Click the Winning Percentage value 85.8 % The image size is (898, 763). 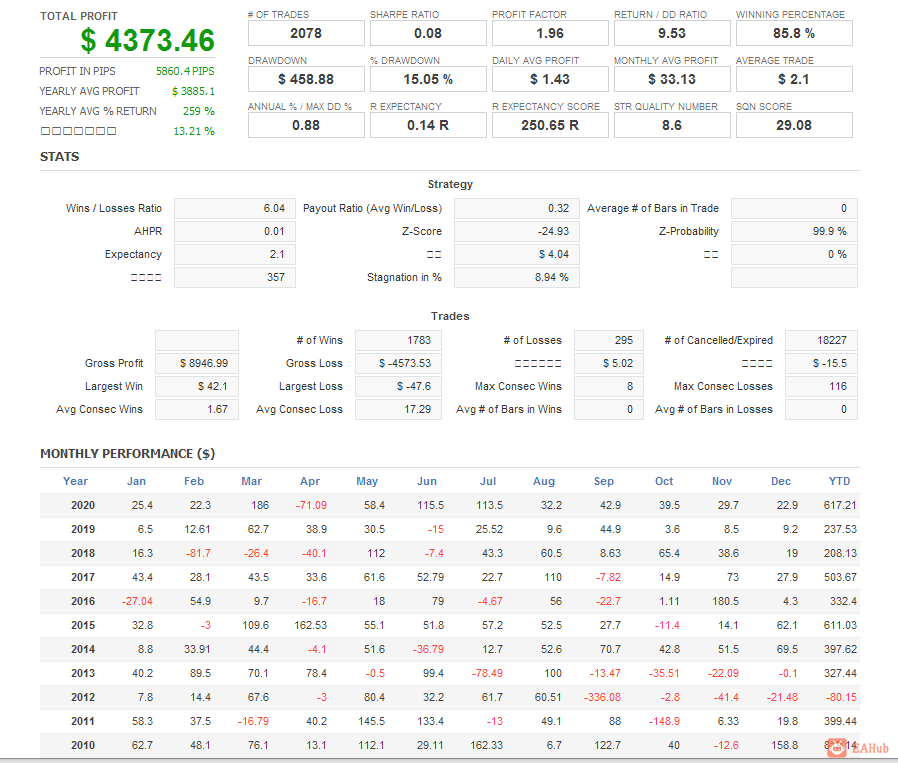794,33
